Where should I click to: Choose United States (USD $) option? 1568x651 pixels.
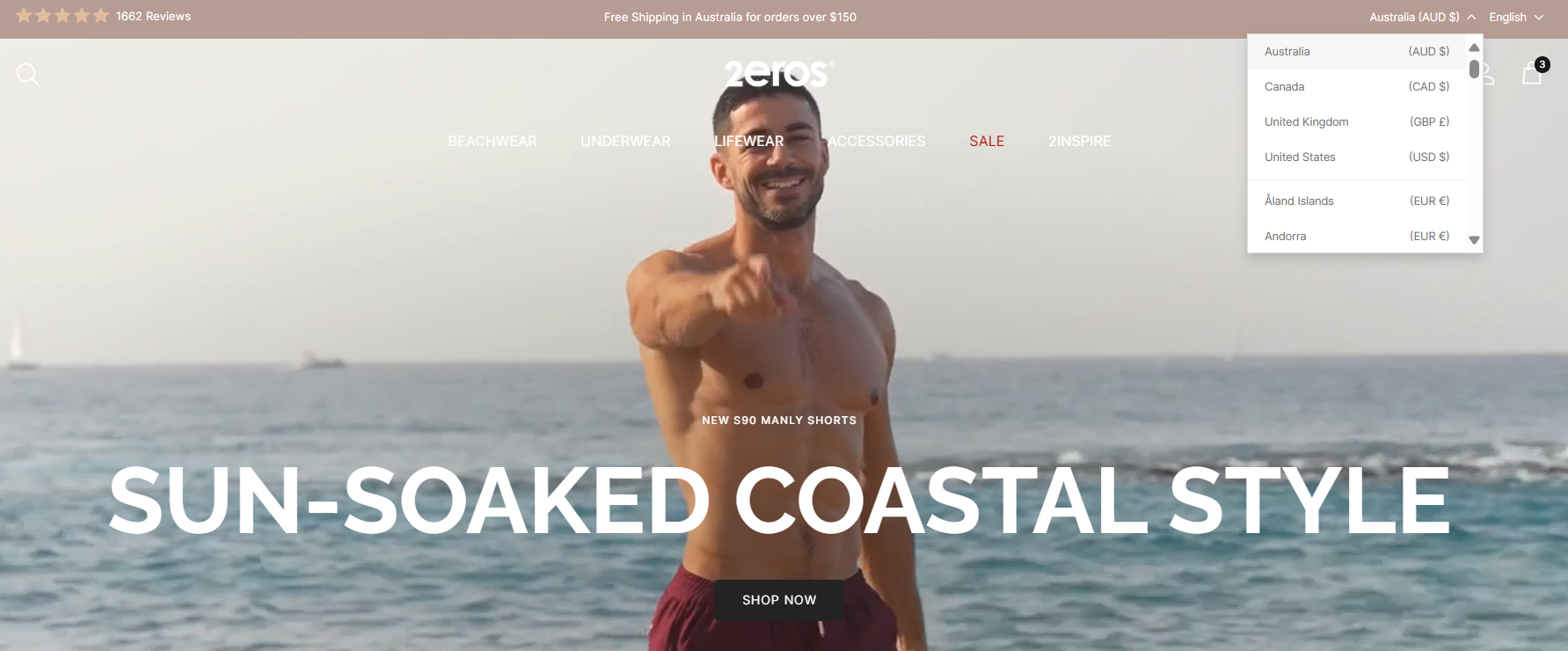click(1357, 157)
